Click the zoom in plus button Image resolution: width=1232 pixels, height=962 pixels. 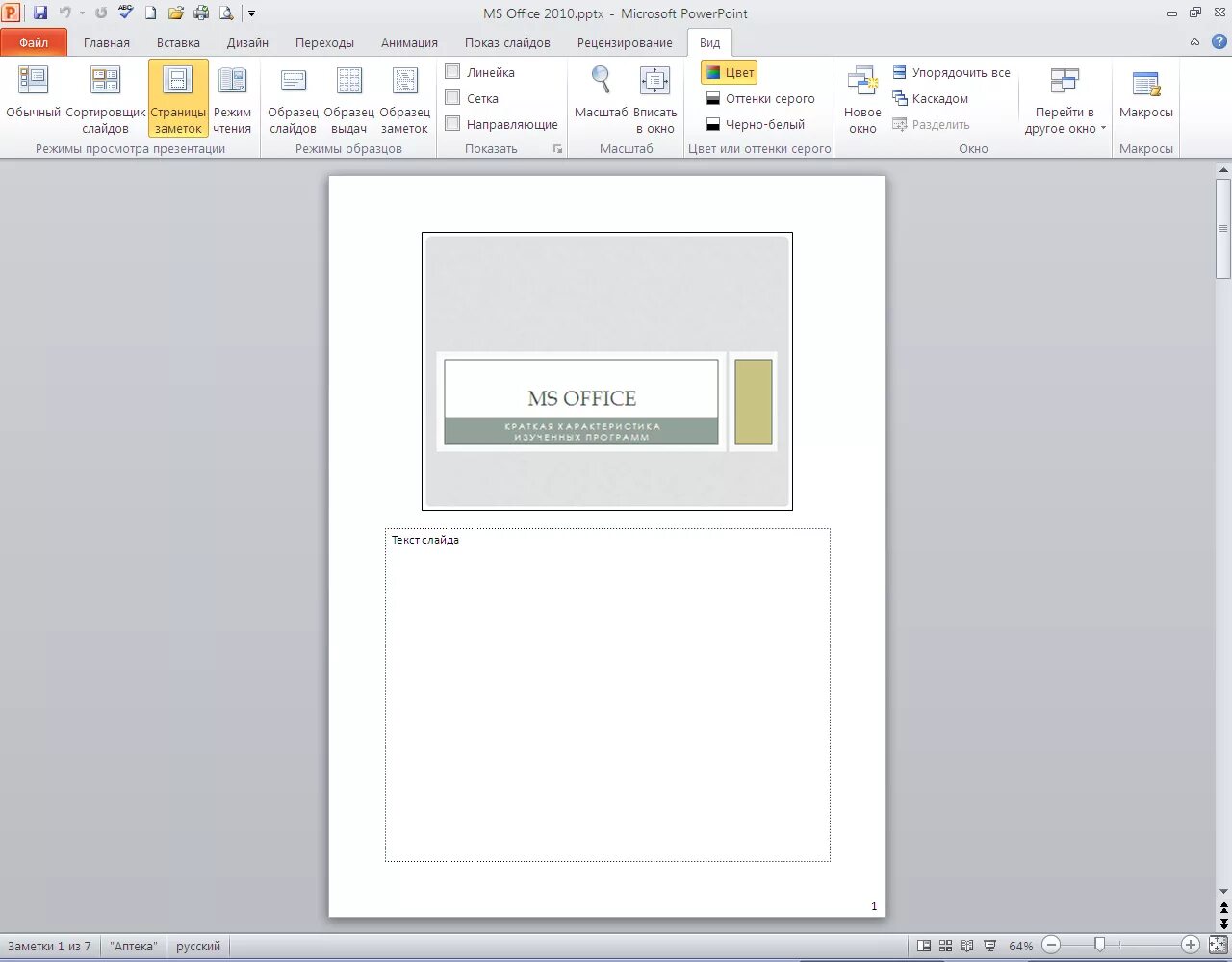click(1191, 946)
